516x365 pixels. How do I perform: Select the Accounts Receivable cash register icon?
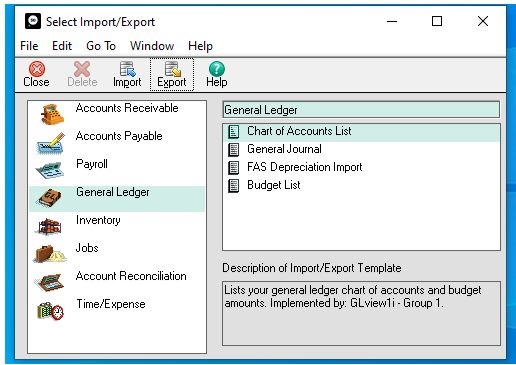(52, 114)
